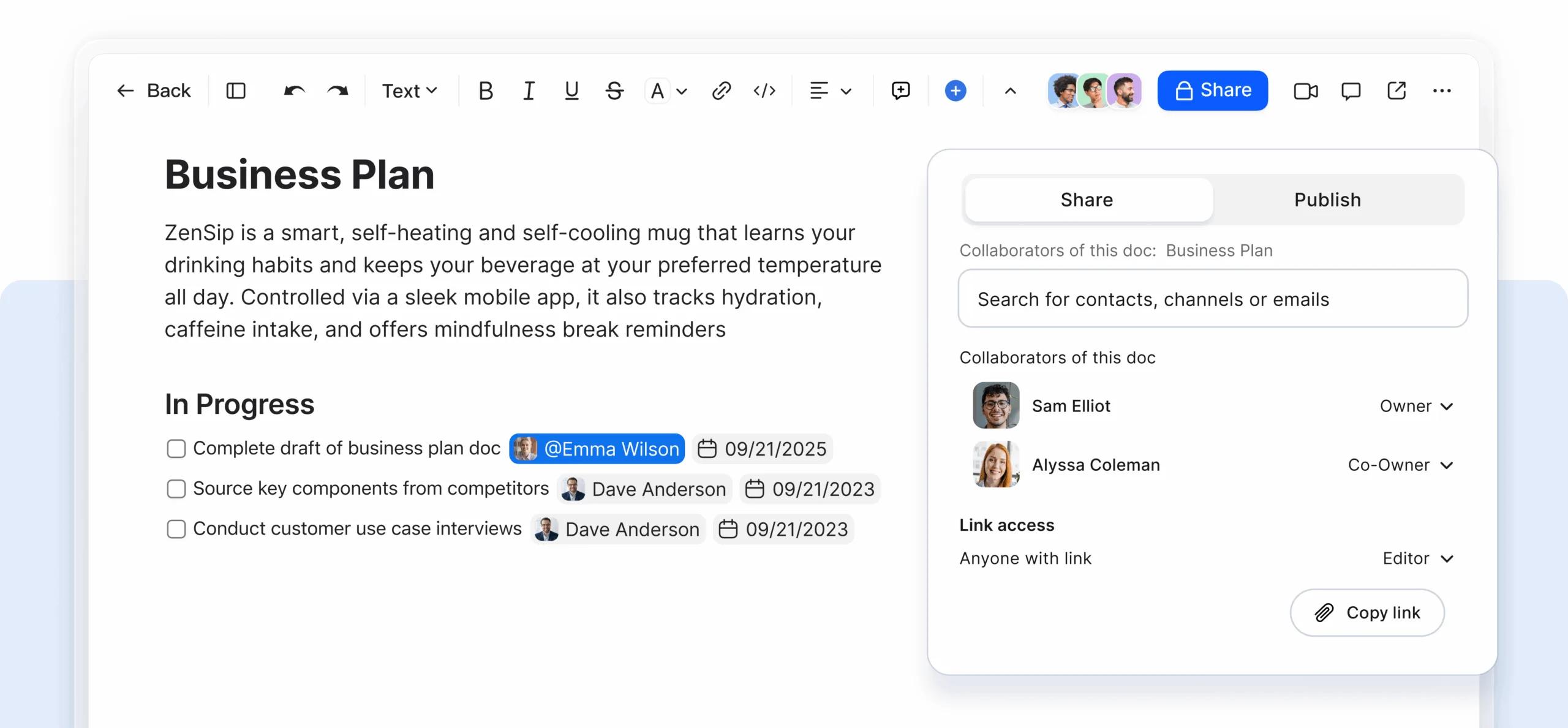Add a comment with plus-bubble icon
The image size is (1568, 728).
click(900, 91)
